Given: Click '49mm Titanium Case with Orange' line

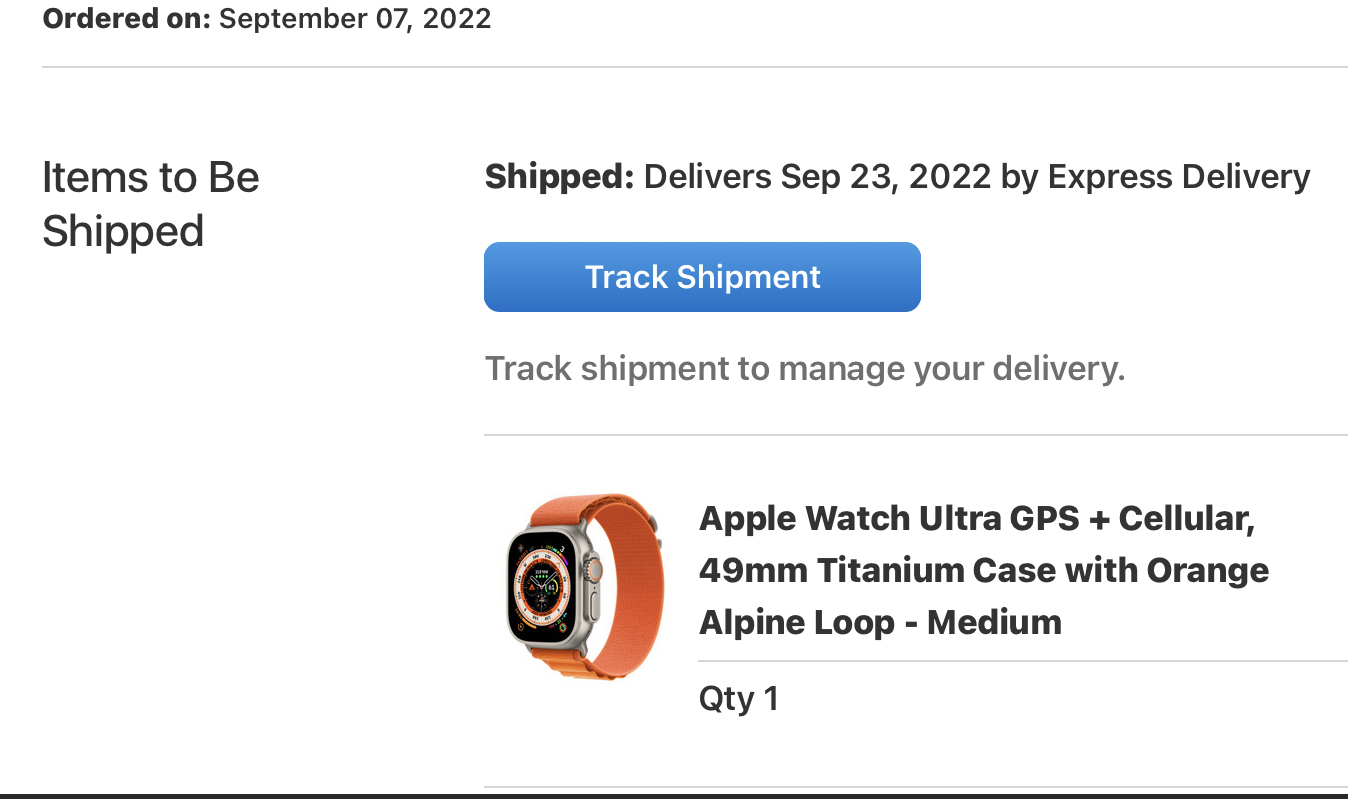Looking at the screenshot, I should (x=983, y=571).
